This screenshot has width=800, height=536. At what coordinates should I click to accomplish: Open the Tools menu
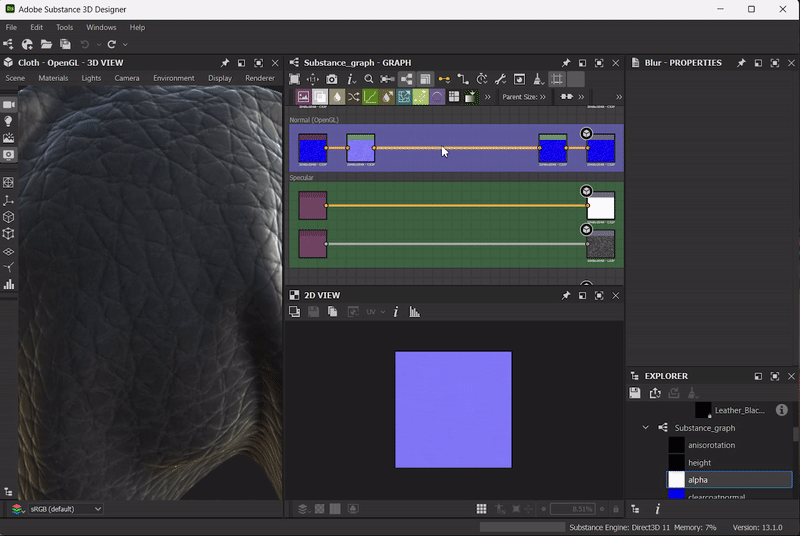tap(64, 27)
